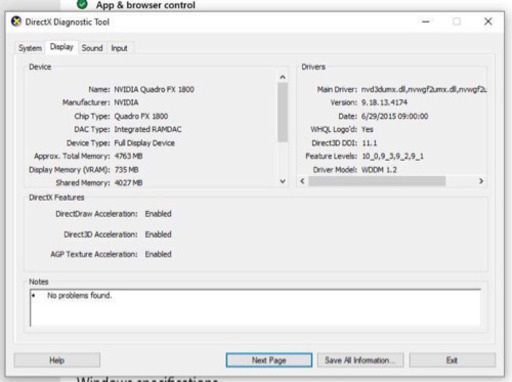The image size is (512, 382).
Task: Select the Display tab
Action: click(62, 47)
